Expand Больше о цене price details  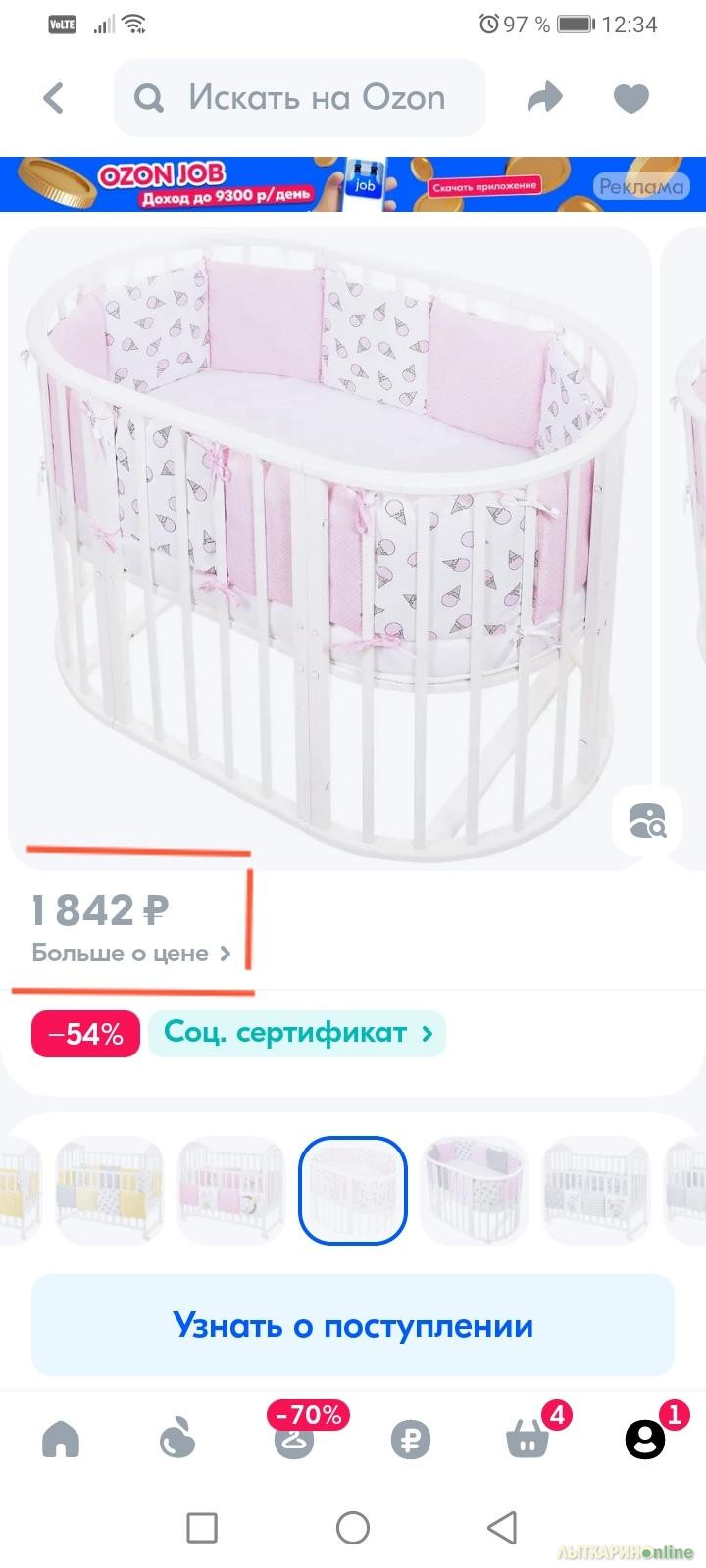(130, 954)
